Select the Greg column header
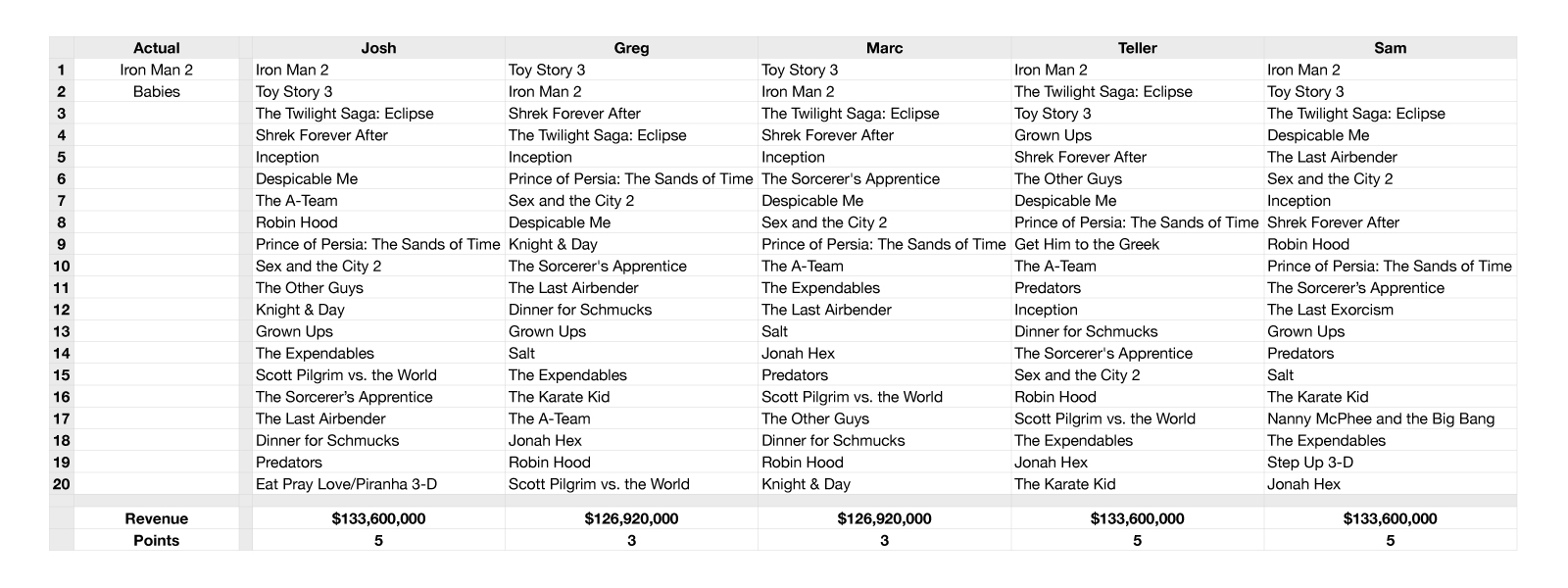This screenshot has height=588, width=1568. 631,48
